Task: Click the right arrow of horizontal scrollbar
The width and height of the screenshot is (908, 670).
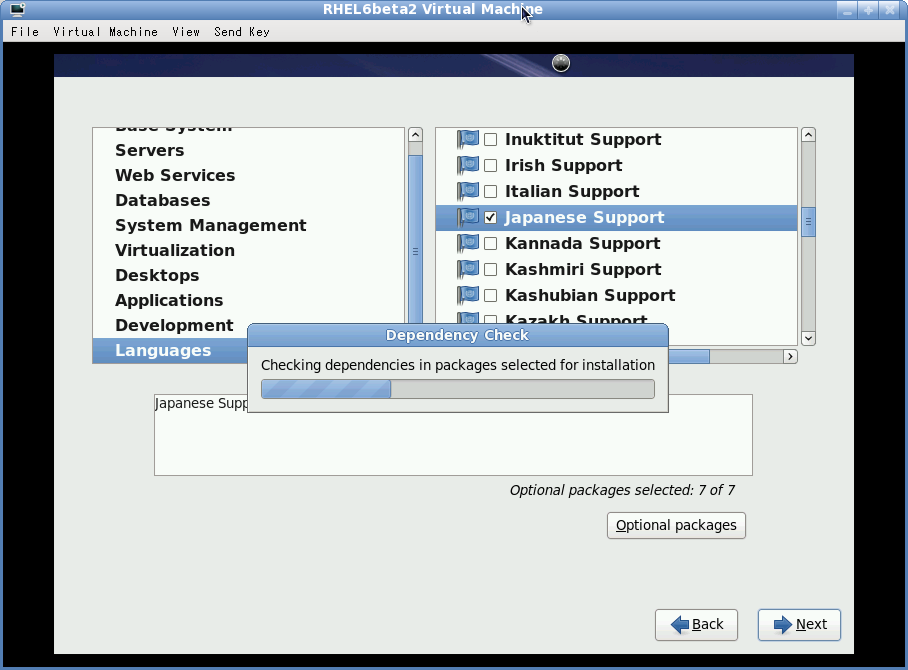Action: [790, 357]
